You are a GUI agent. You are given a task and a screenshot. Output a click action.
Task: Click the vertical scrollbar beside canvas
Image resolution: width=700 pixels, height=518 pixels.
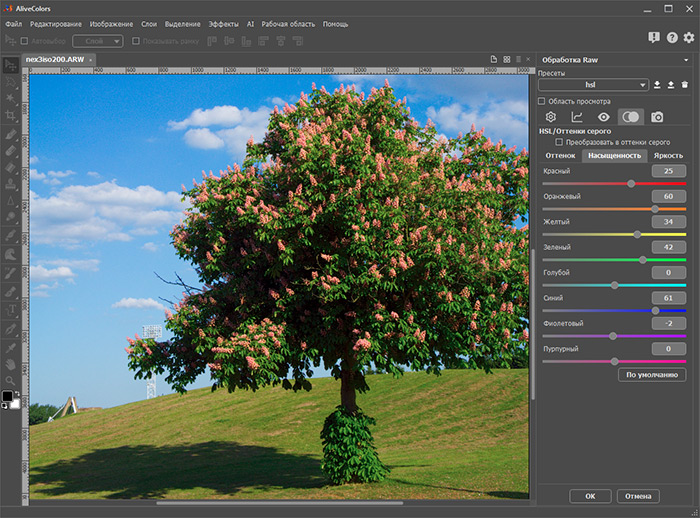(533, 324)
